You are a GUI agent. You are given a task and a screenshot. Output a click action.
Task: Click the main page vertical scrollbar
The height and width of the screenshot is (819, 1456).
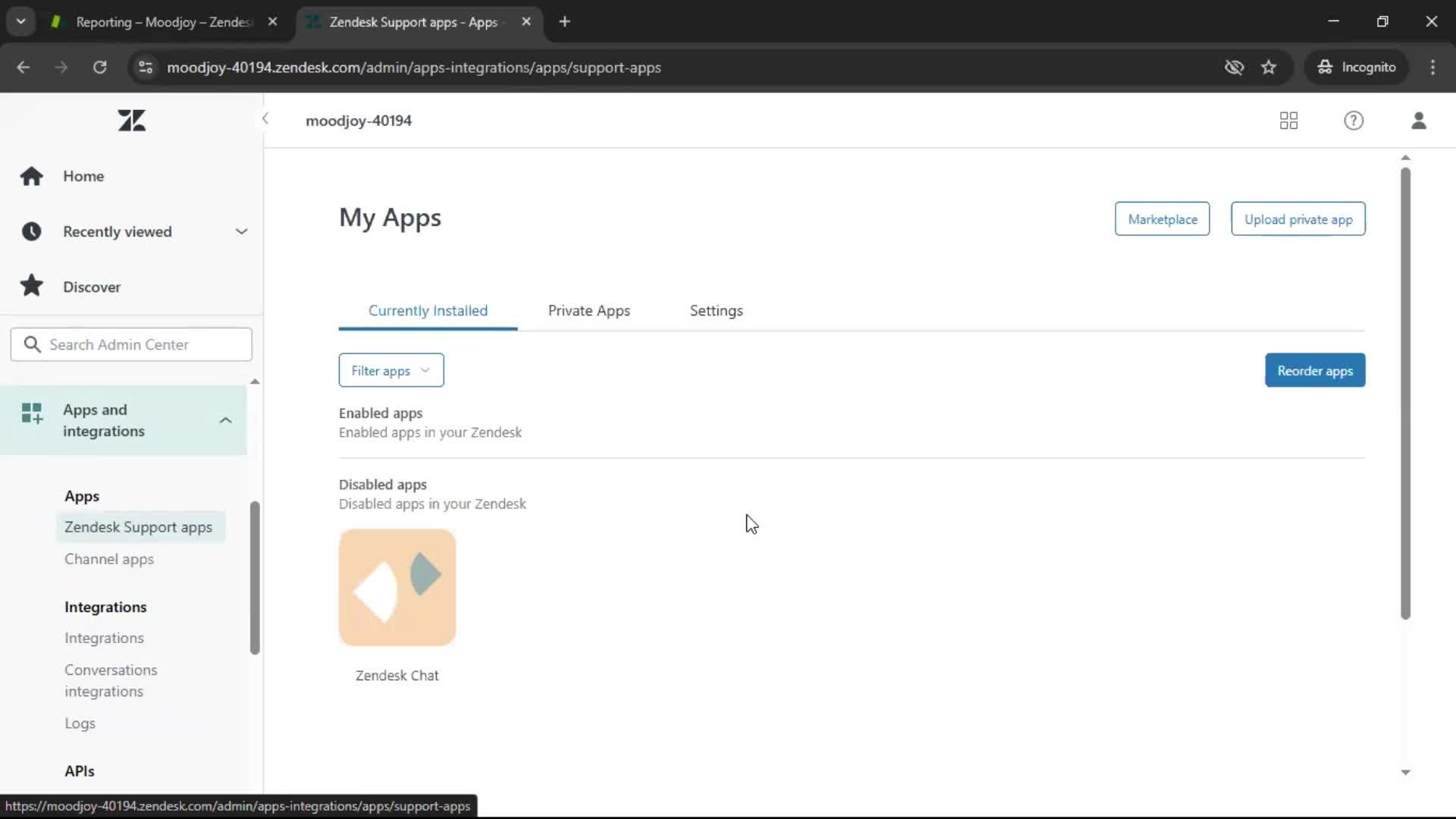1405,393
